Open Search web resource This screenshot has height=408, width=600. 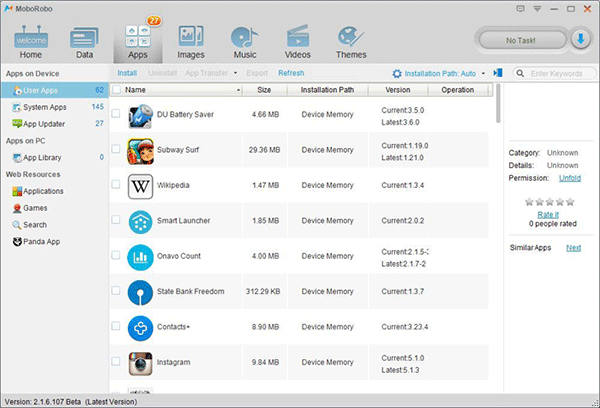[x=30, y=225]
